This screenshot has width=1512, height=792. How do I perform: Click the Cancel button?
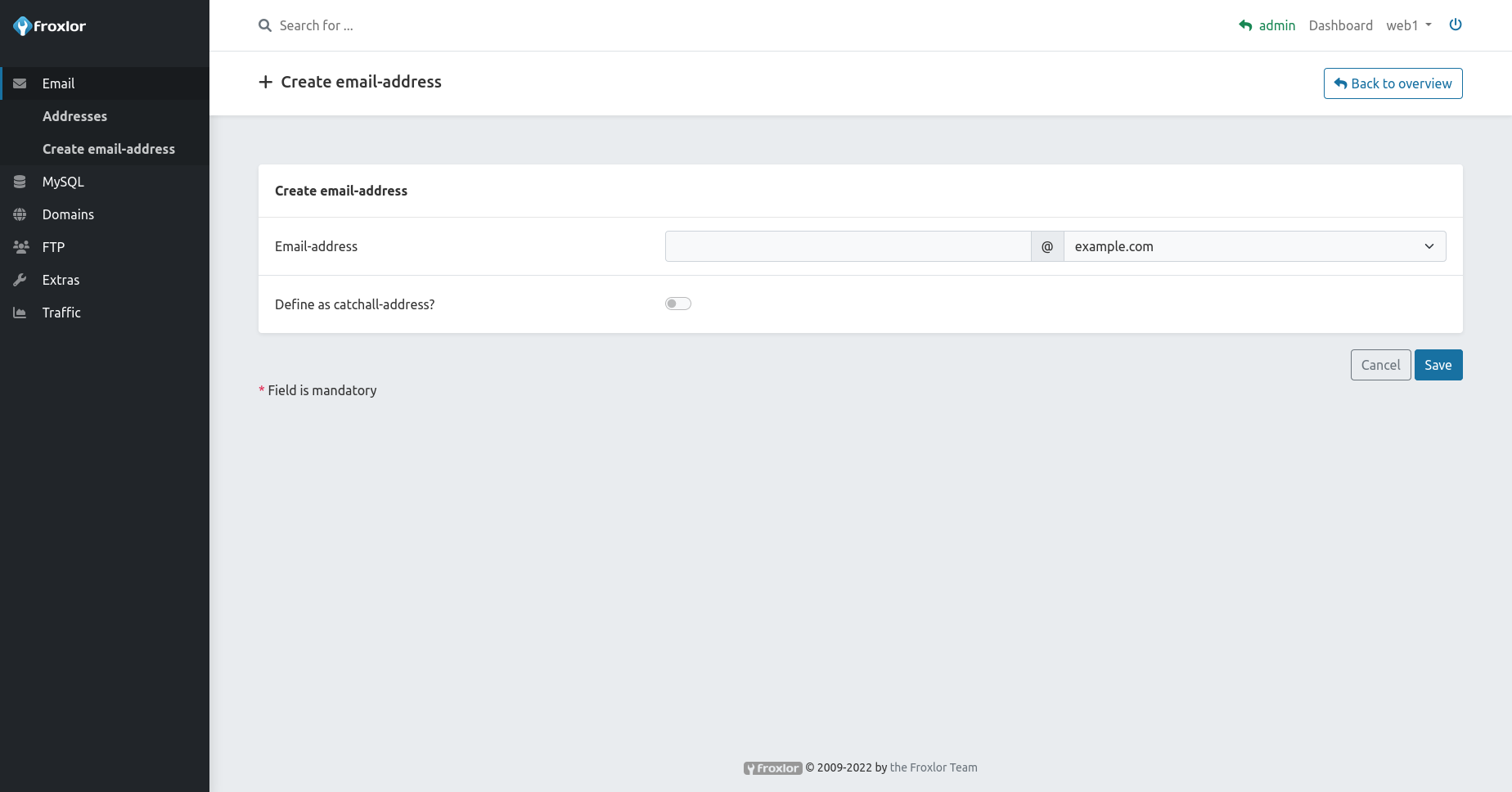1380,365
